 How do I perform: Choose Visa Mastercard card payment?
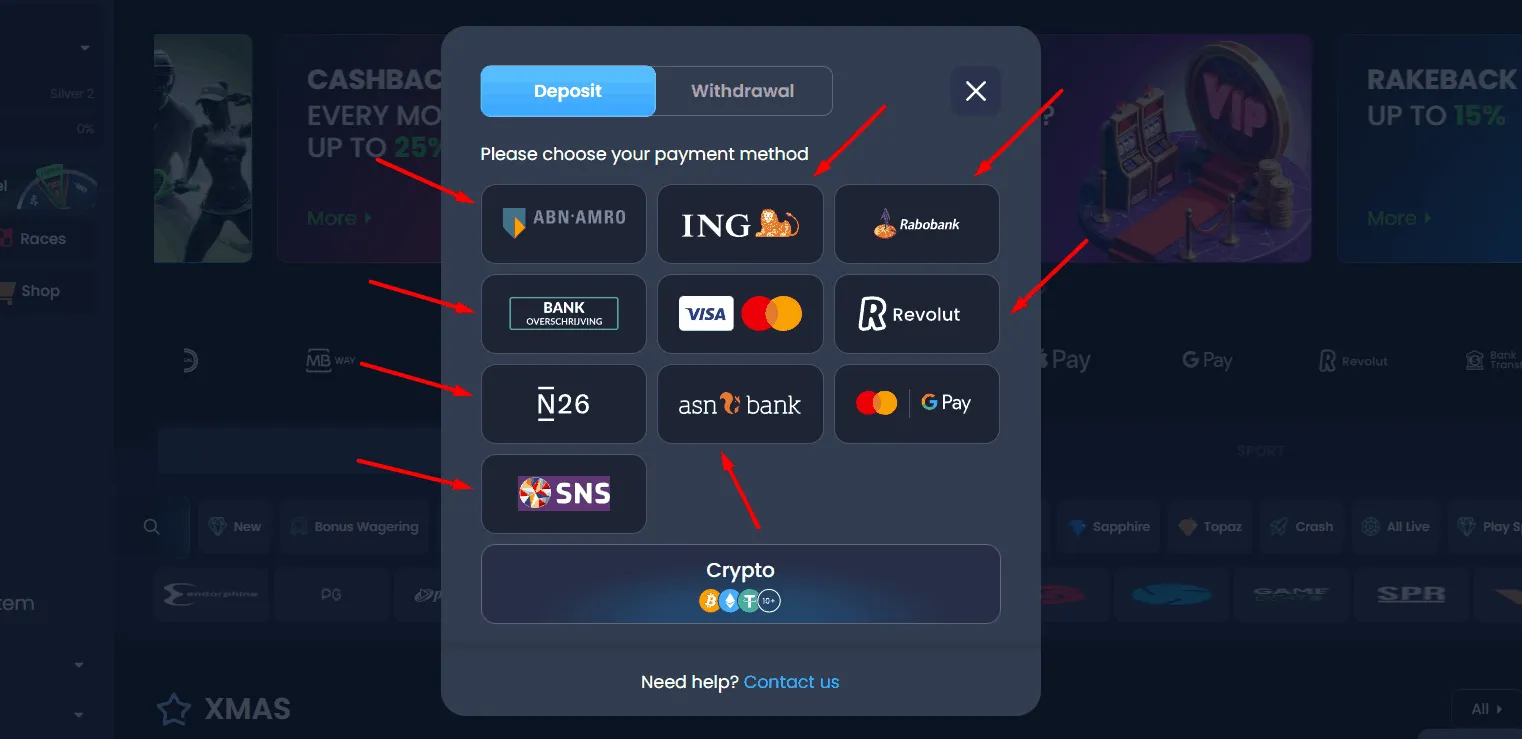pyautogui.click(x=740, y=314)
